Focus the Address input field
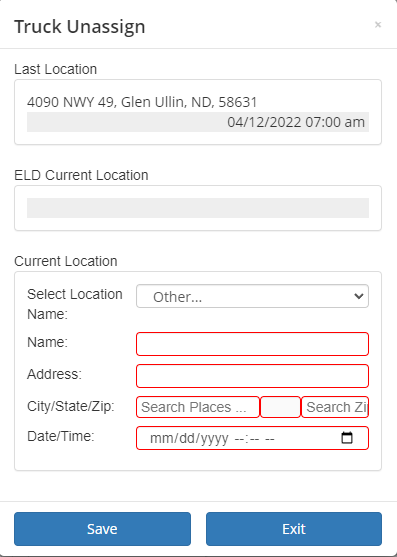 tap(252, 376)
